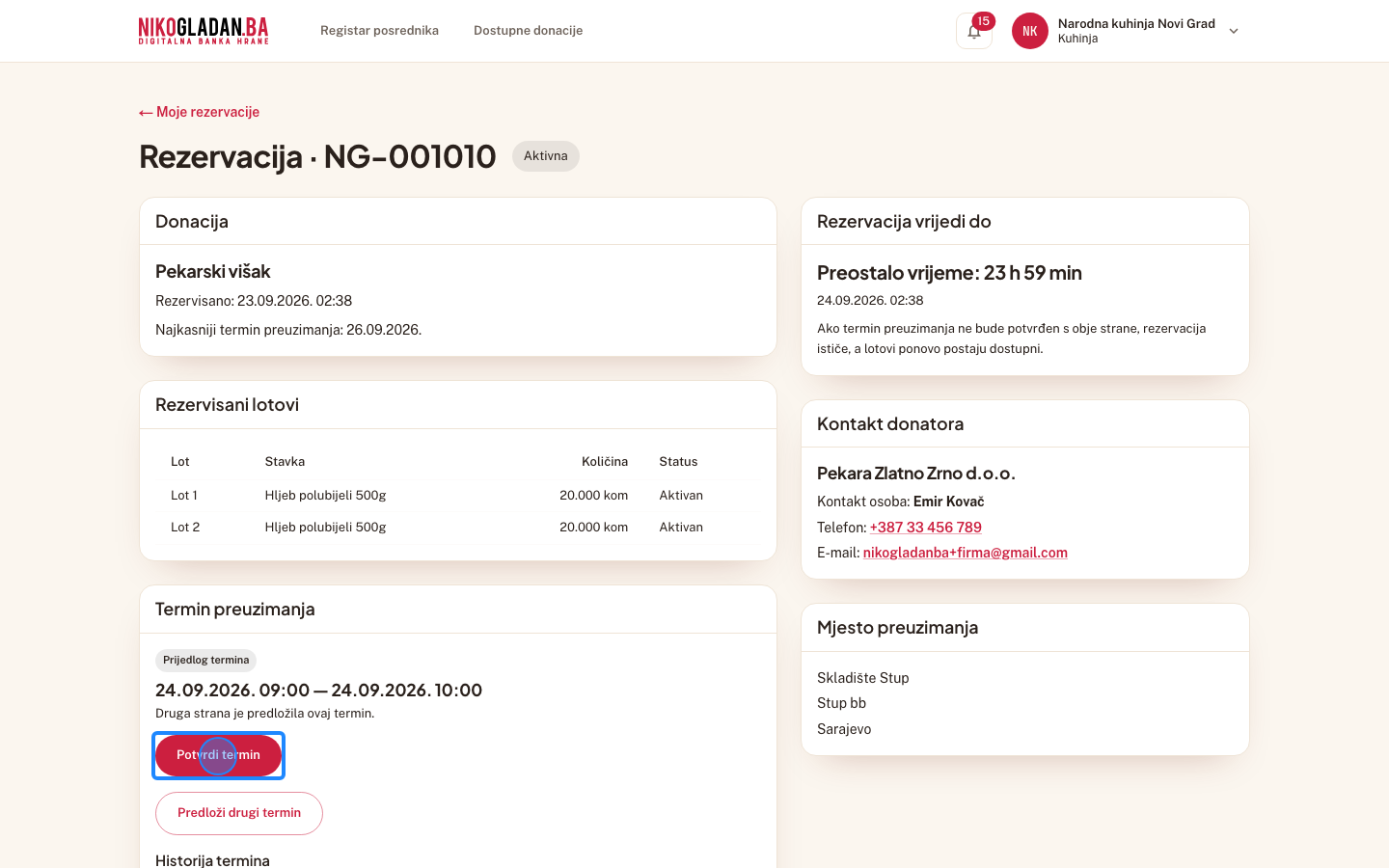Confirm with Potvrdi termin button
Viewport: 1389px width, 868px height.
[218, 755]
